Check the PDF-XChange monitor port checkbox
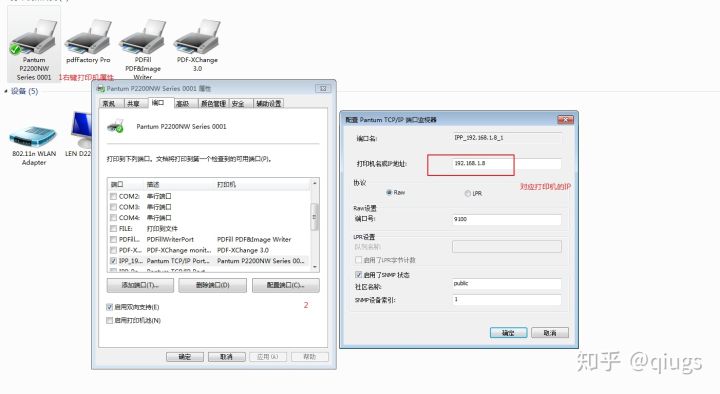The height and width of the screenshot is (394, 720). [x=113, y=250]
